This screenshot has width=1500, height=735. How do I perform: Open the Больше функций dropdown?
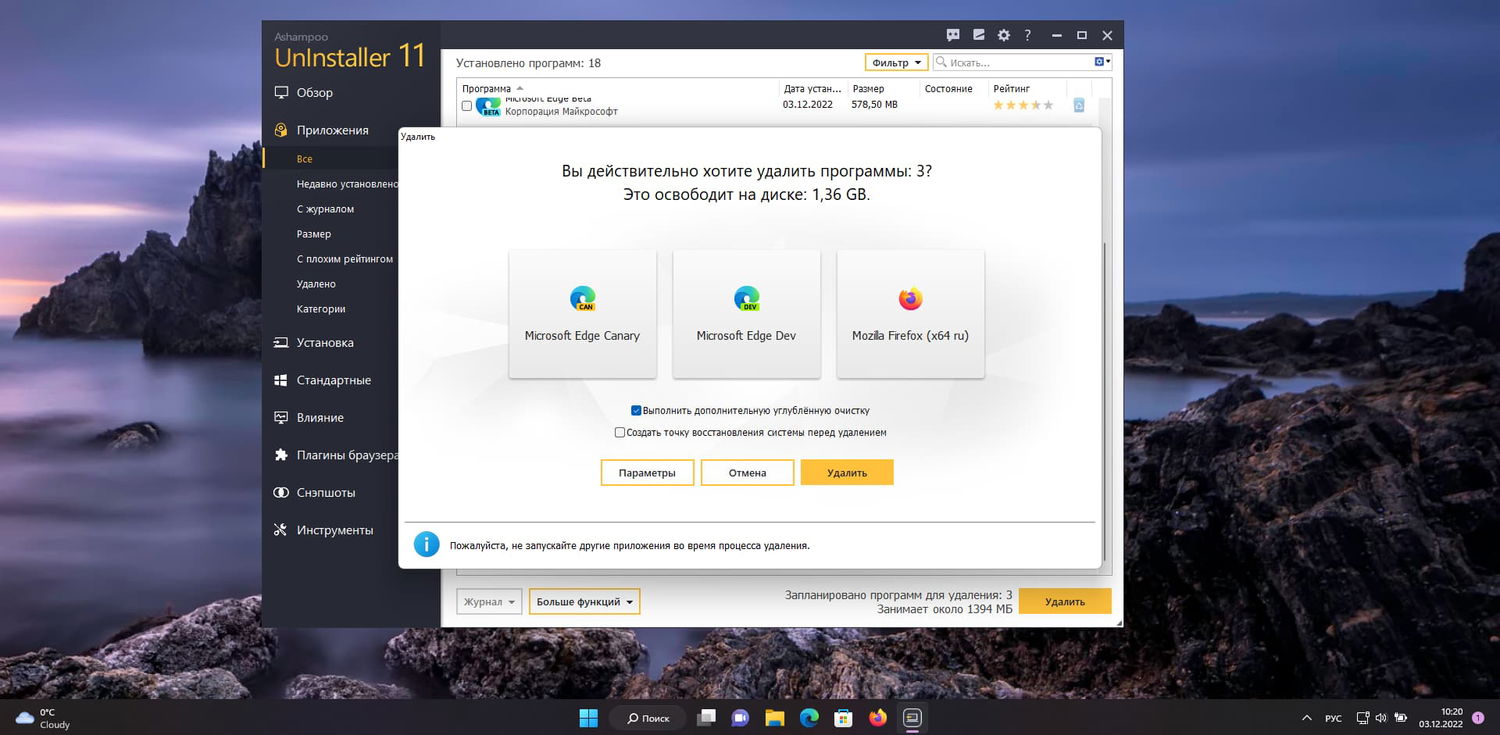coord(584,602)
